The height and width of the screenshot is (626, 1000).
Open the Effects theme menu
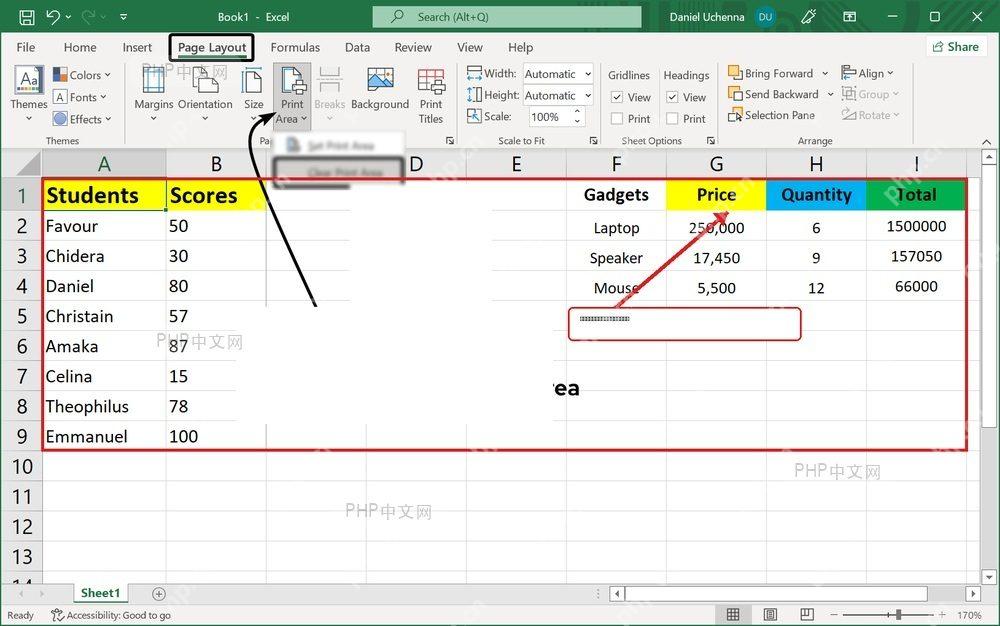[82, 119]
